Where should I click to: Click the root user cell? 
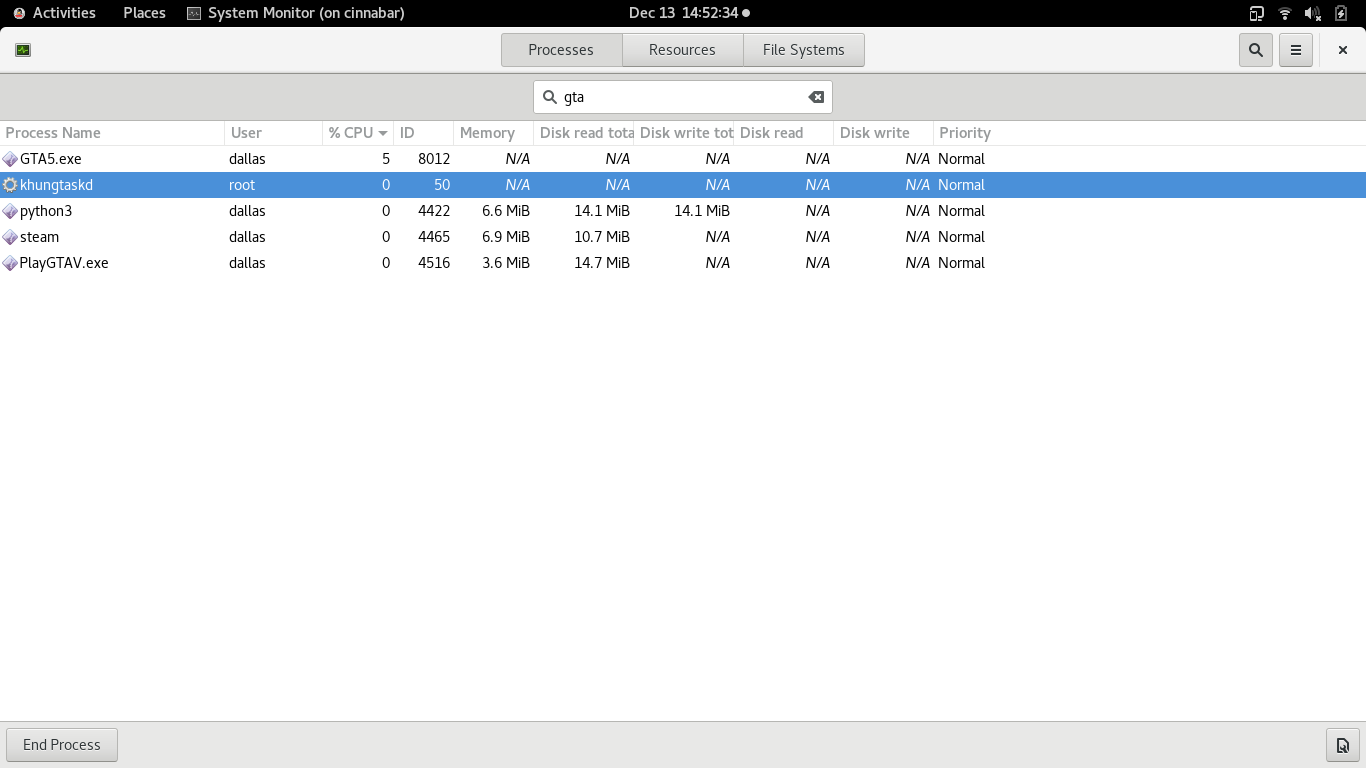[242, 185]
